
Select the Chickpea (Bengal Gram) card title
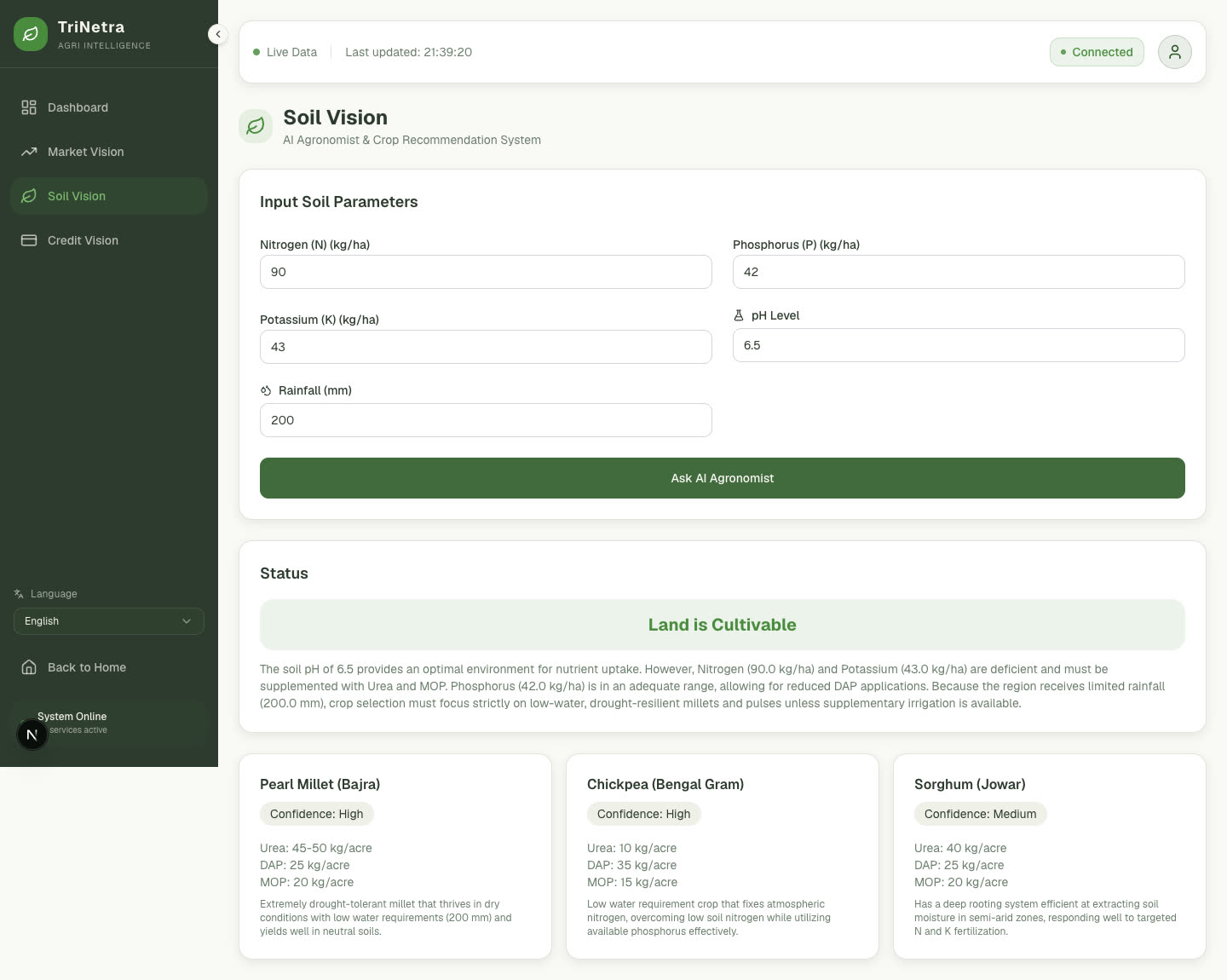point(665,784)
